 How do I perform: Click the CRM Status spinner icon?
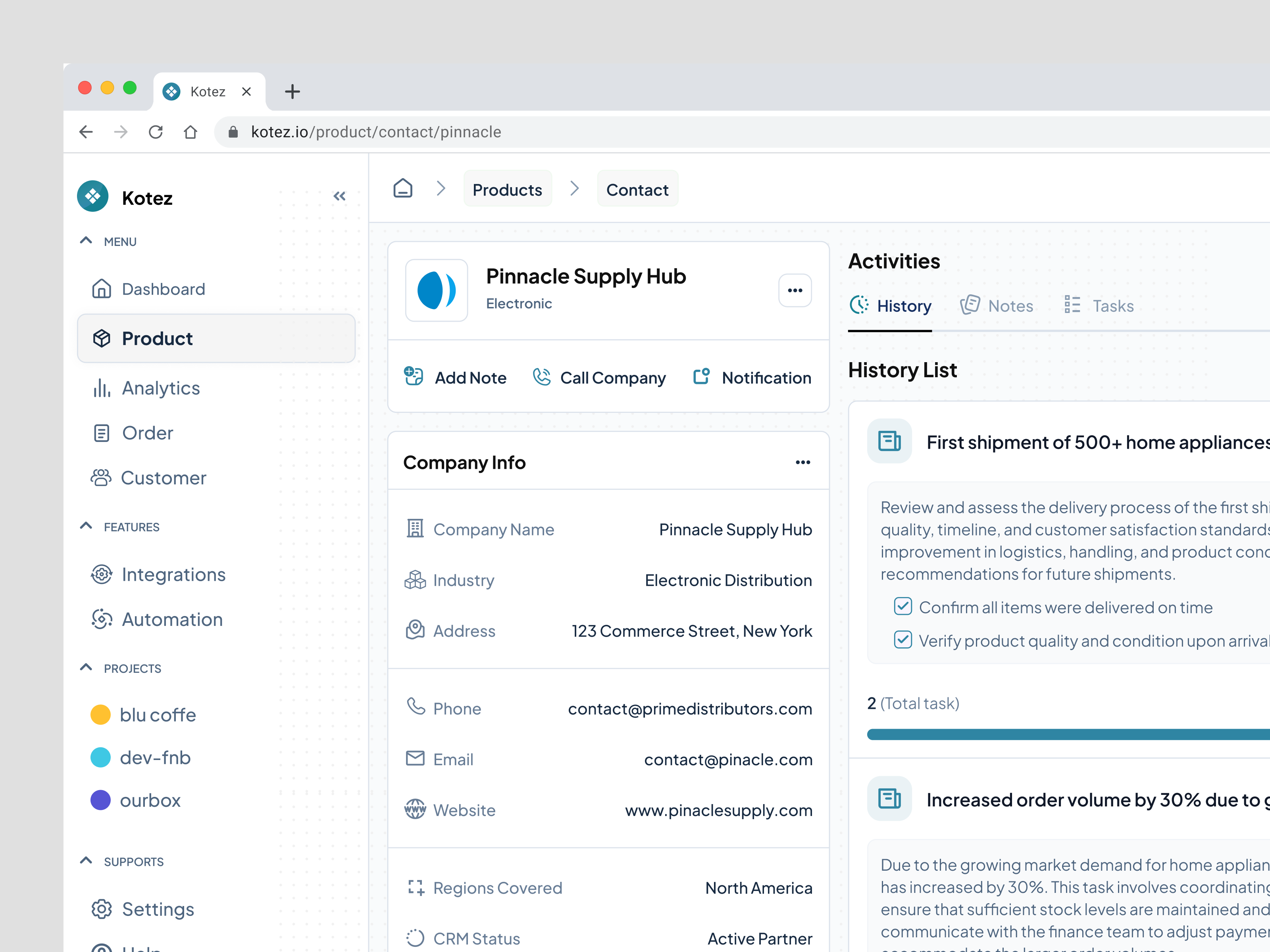(x=415, y=938)
